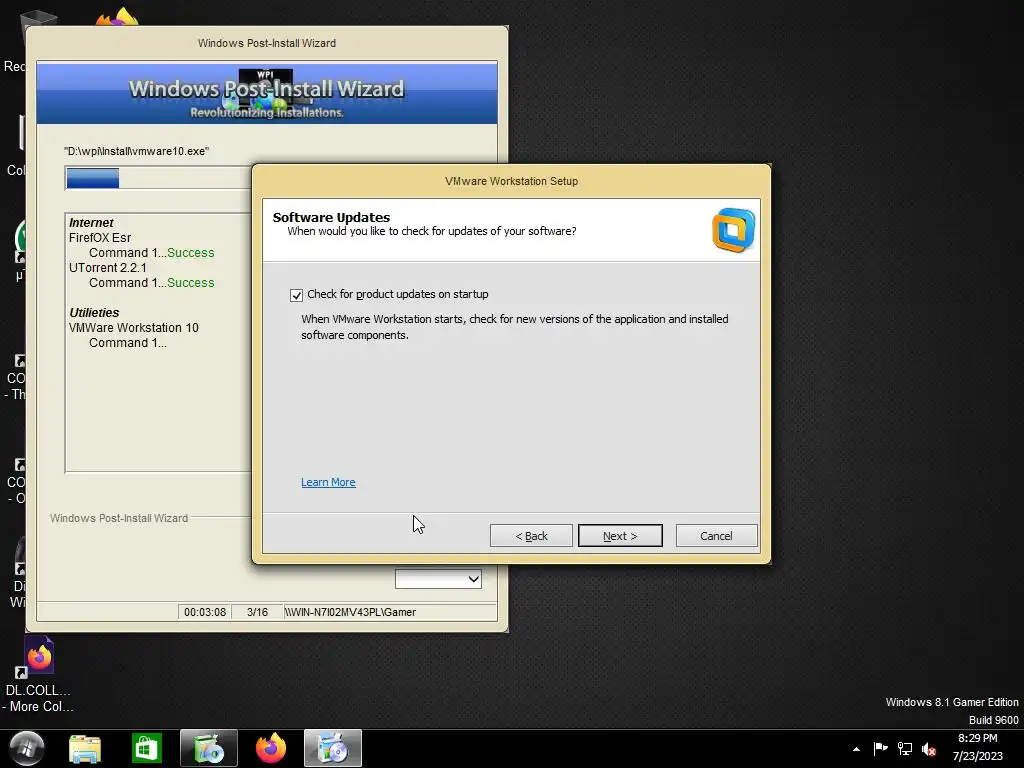
Task: Click the Utilieties category heading
Action: 94,313
